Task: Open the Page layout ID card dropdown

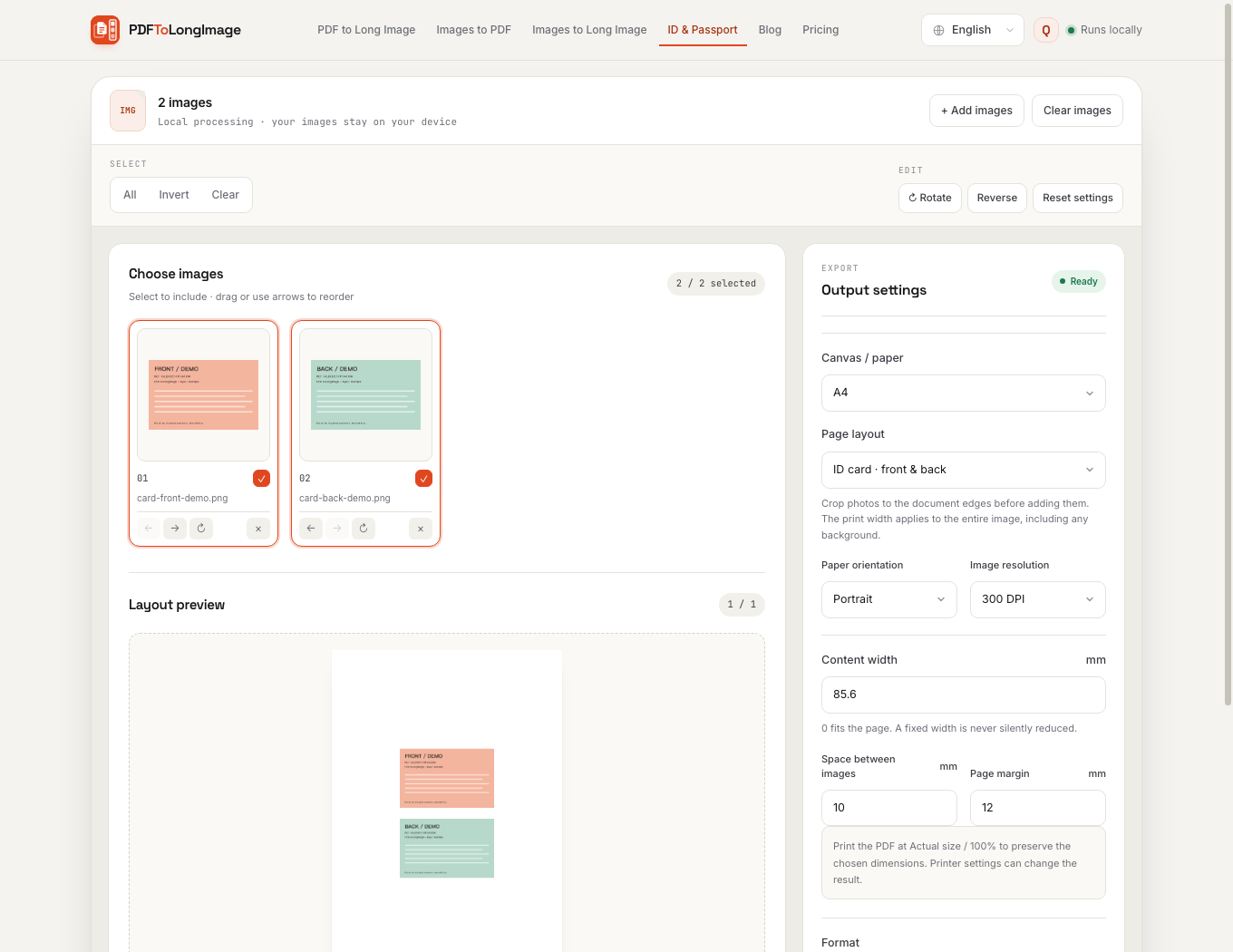Action: [964, 470]
